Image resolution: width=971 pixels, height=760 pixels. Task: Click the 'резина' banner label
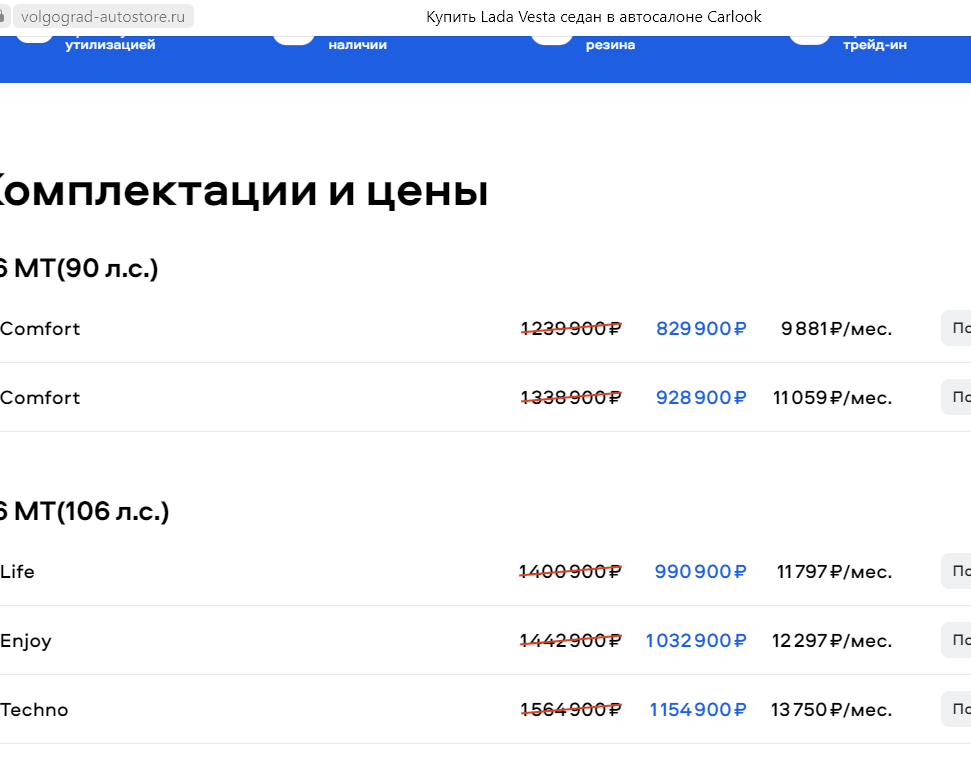(x=610, y=45)
